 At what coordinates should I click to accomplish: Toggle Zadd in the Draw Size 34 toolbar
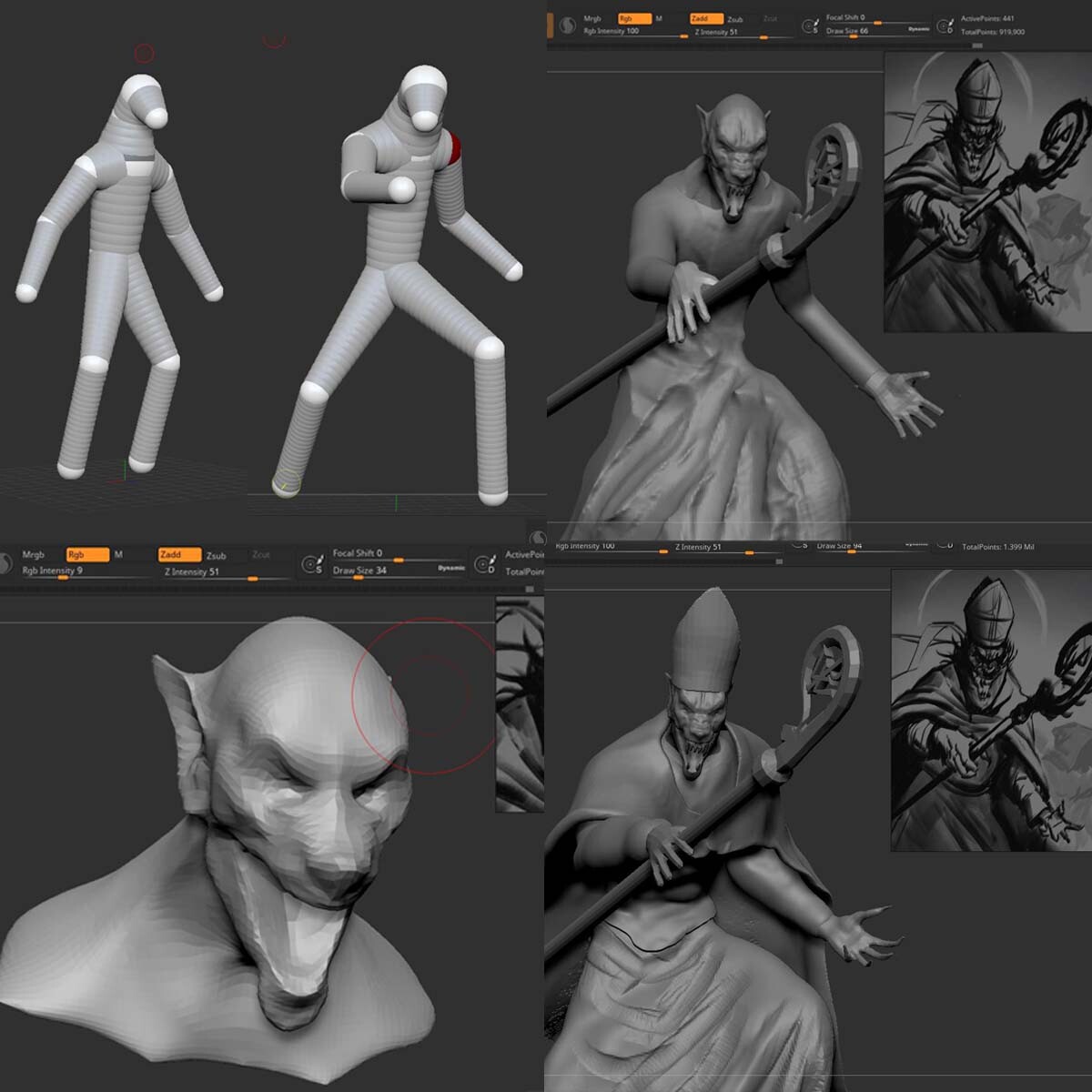click(180, 554)
